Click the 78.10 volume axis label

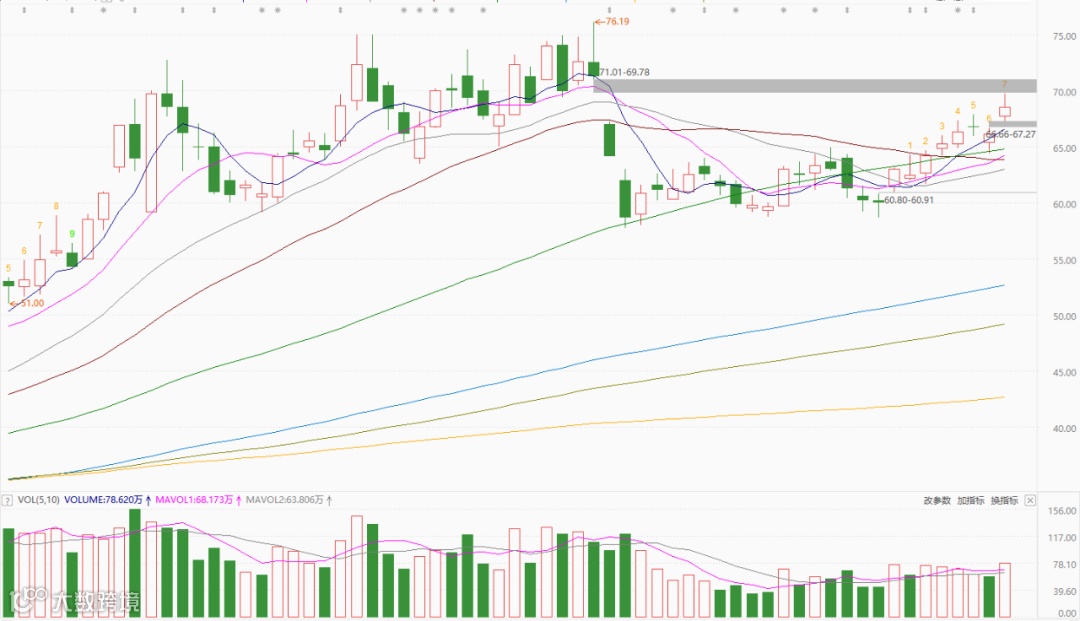[x=1064, y=565]
